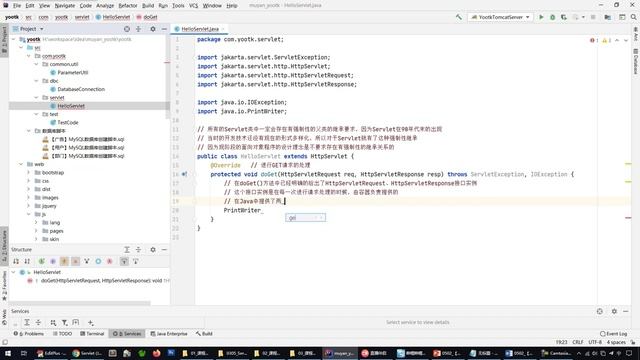
Task: Click doGet breadcrumb in navigation bar
Action: coord(147,17)
